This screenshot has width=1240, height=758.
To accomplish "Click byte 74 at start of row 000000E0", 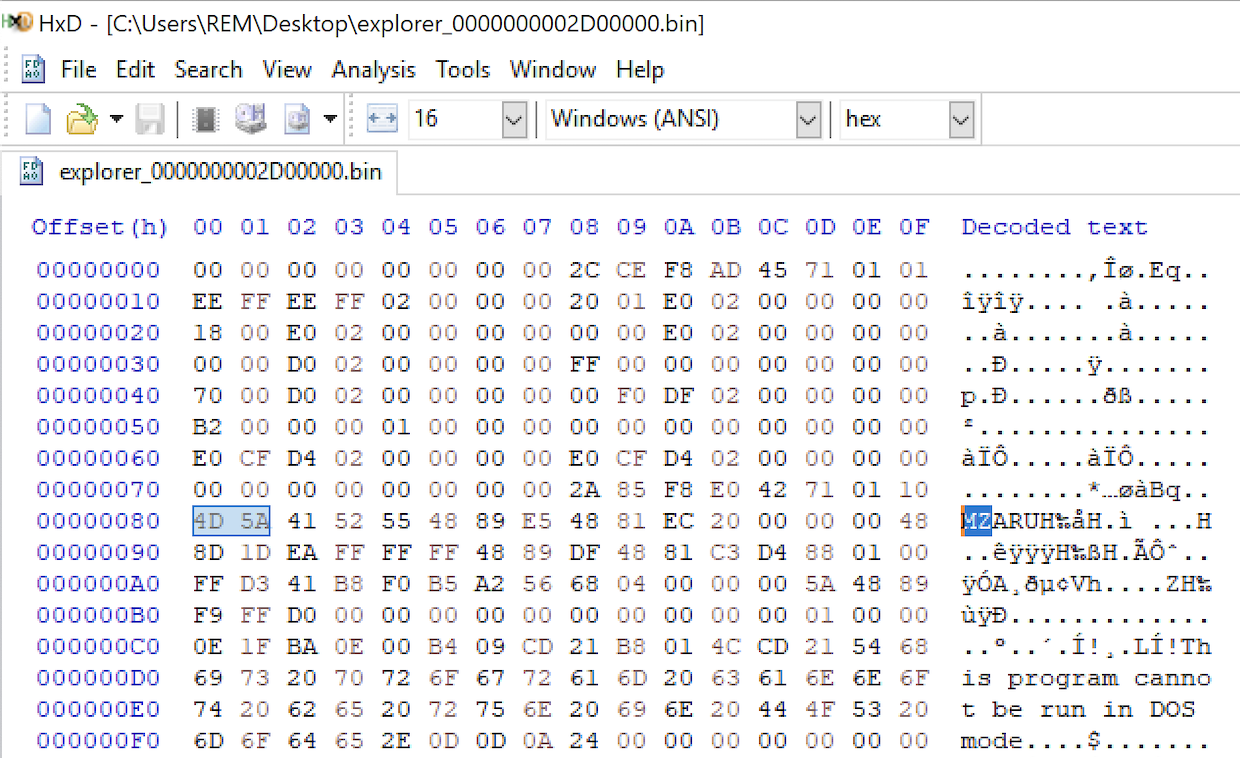I will [x=208, y=710].
